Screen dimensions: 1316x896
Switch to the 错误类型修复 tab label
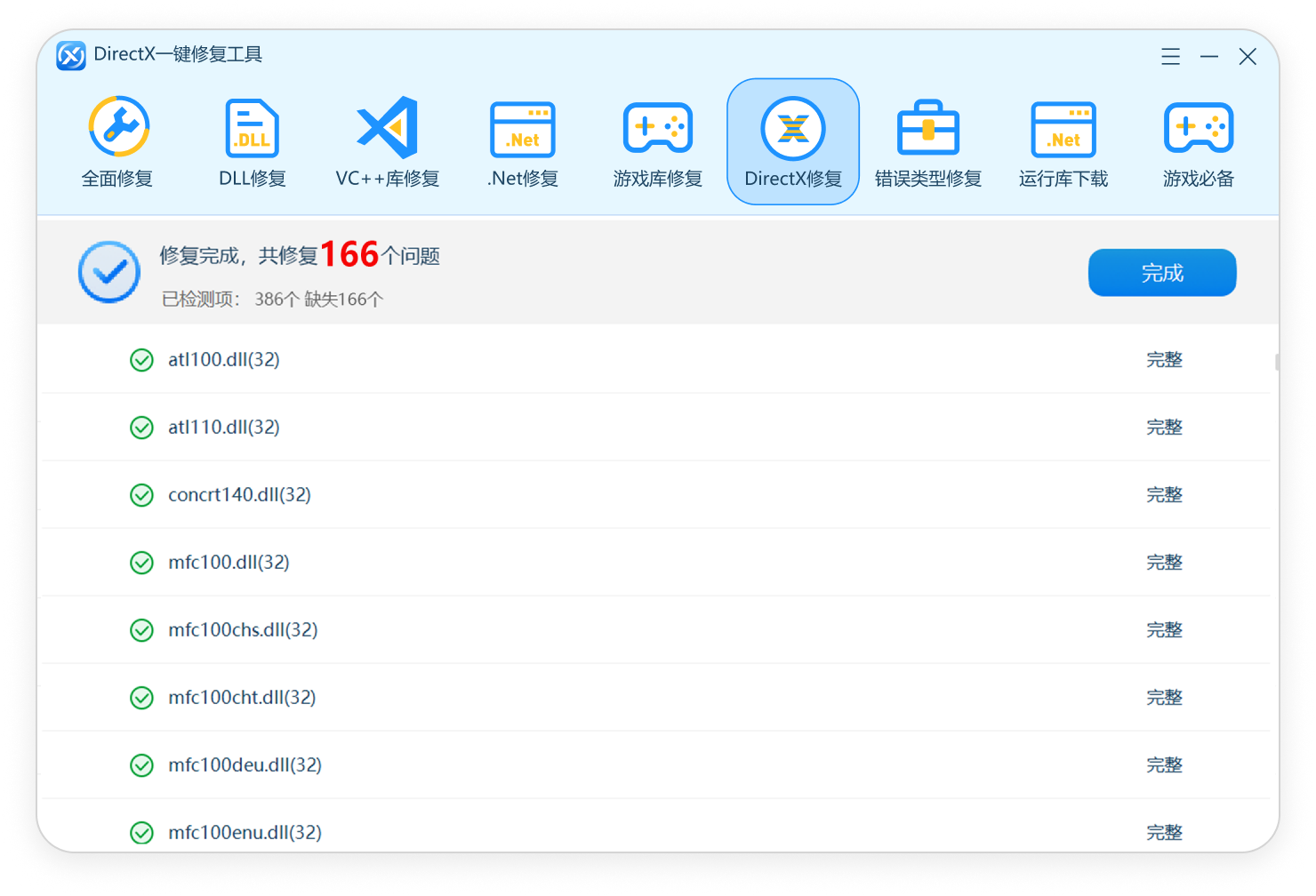(928, 179)
